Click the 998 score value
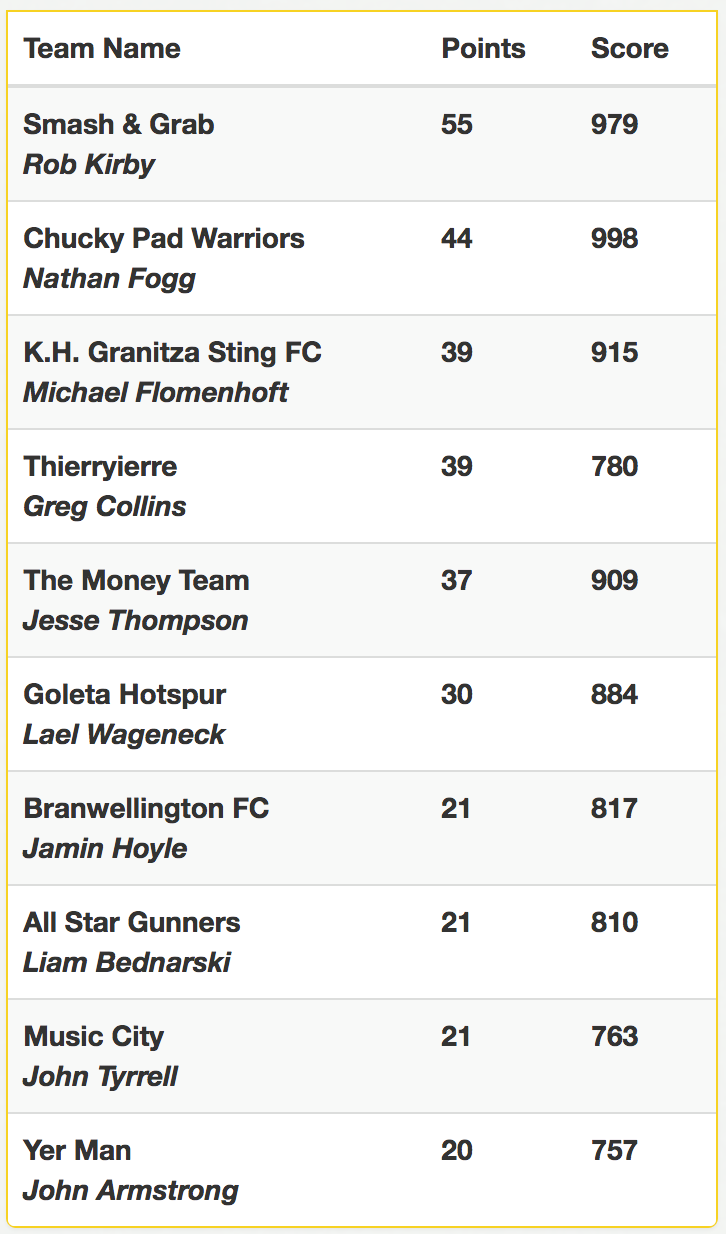Image resolution: width=726 pixels, height=1234 pixels. tap(614, 238)
